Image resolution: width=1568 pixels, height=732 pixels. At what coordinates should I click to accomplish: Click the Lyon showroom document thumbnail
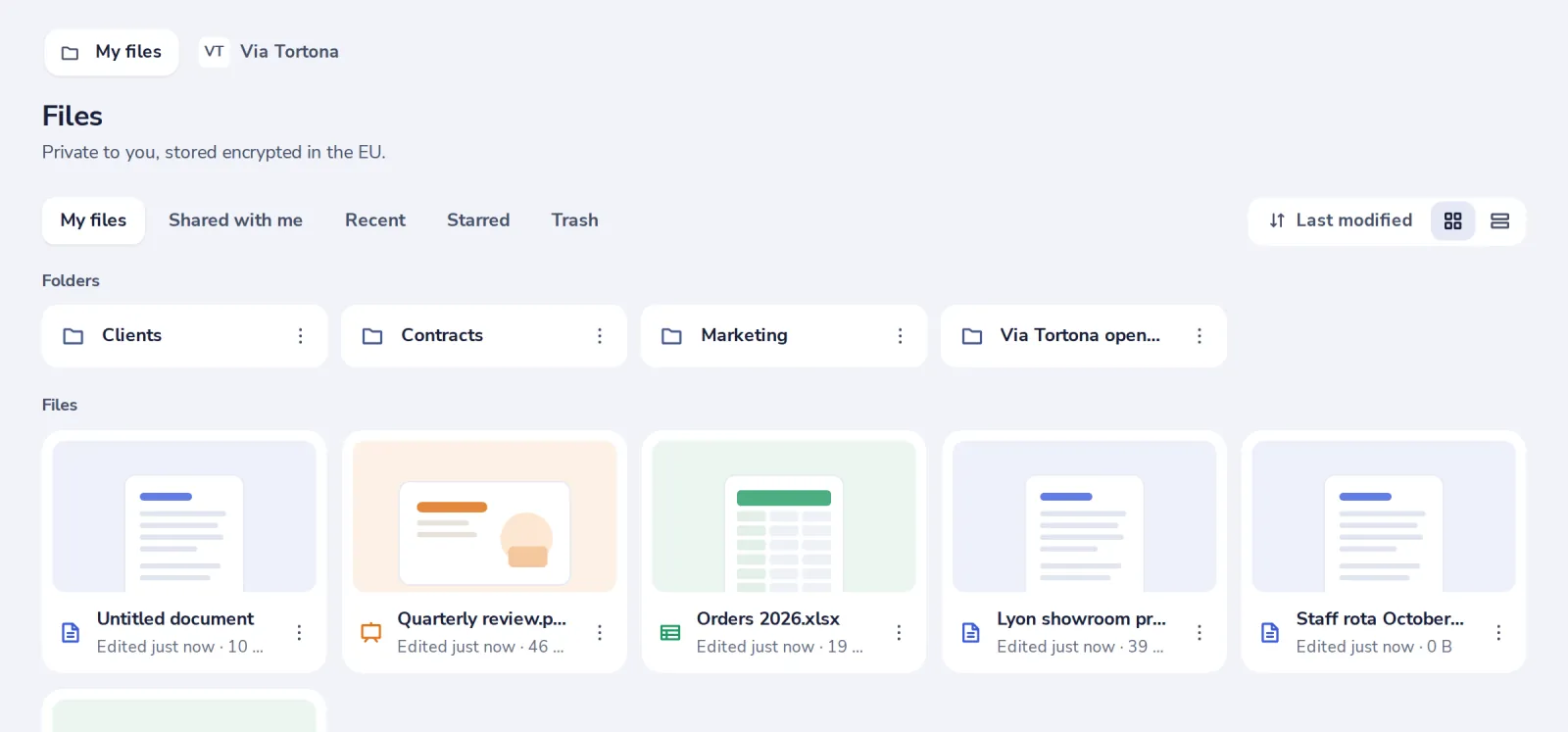click(x=1084, y=516)
